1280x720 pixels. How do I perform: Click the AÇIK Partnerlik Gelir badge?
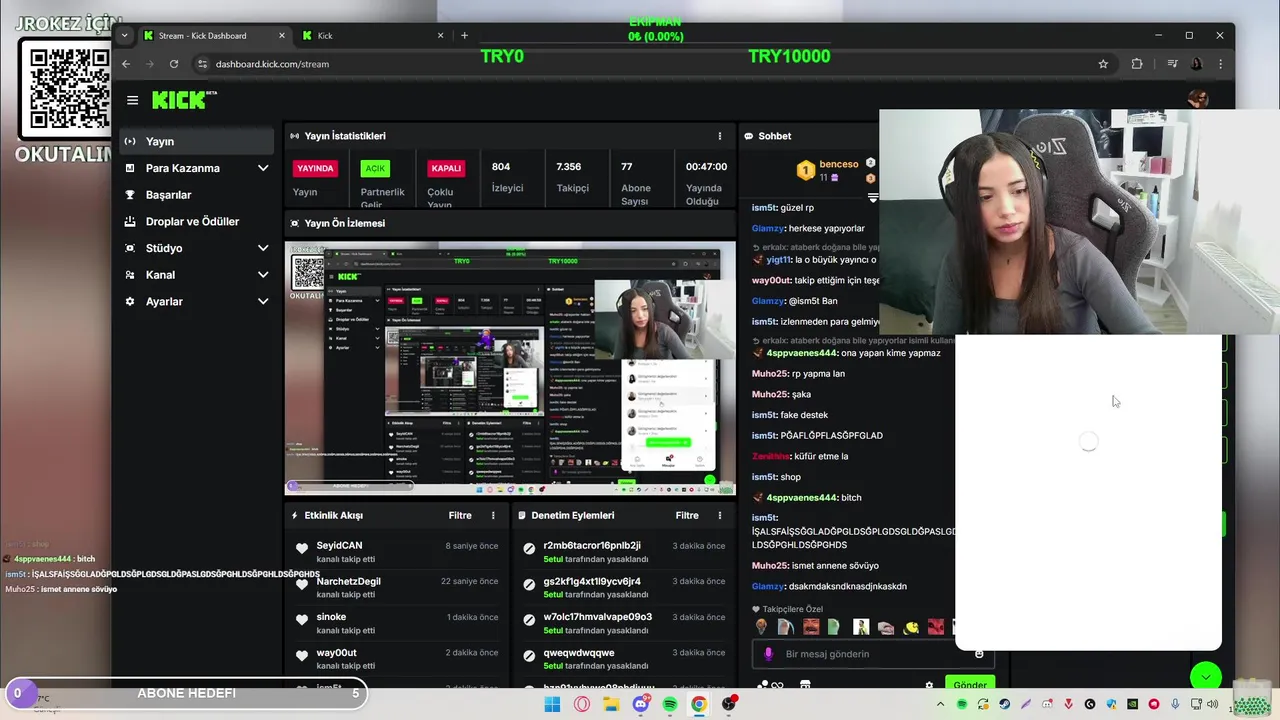(375, 168)
